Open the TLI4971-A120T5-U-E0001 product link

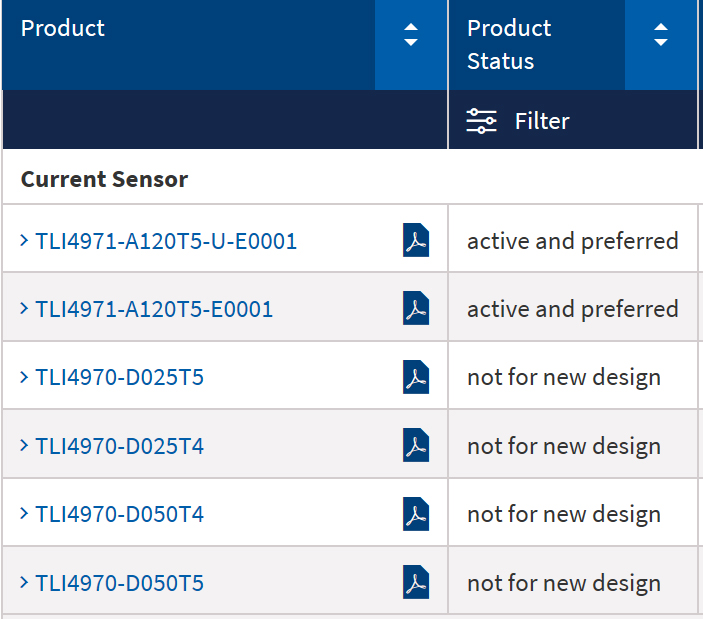pyautogui.click(x=166, y=241)
